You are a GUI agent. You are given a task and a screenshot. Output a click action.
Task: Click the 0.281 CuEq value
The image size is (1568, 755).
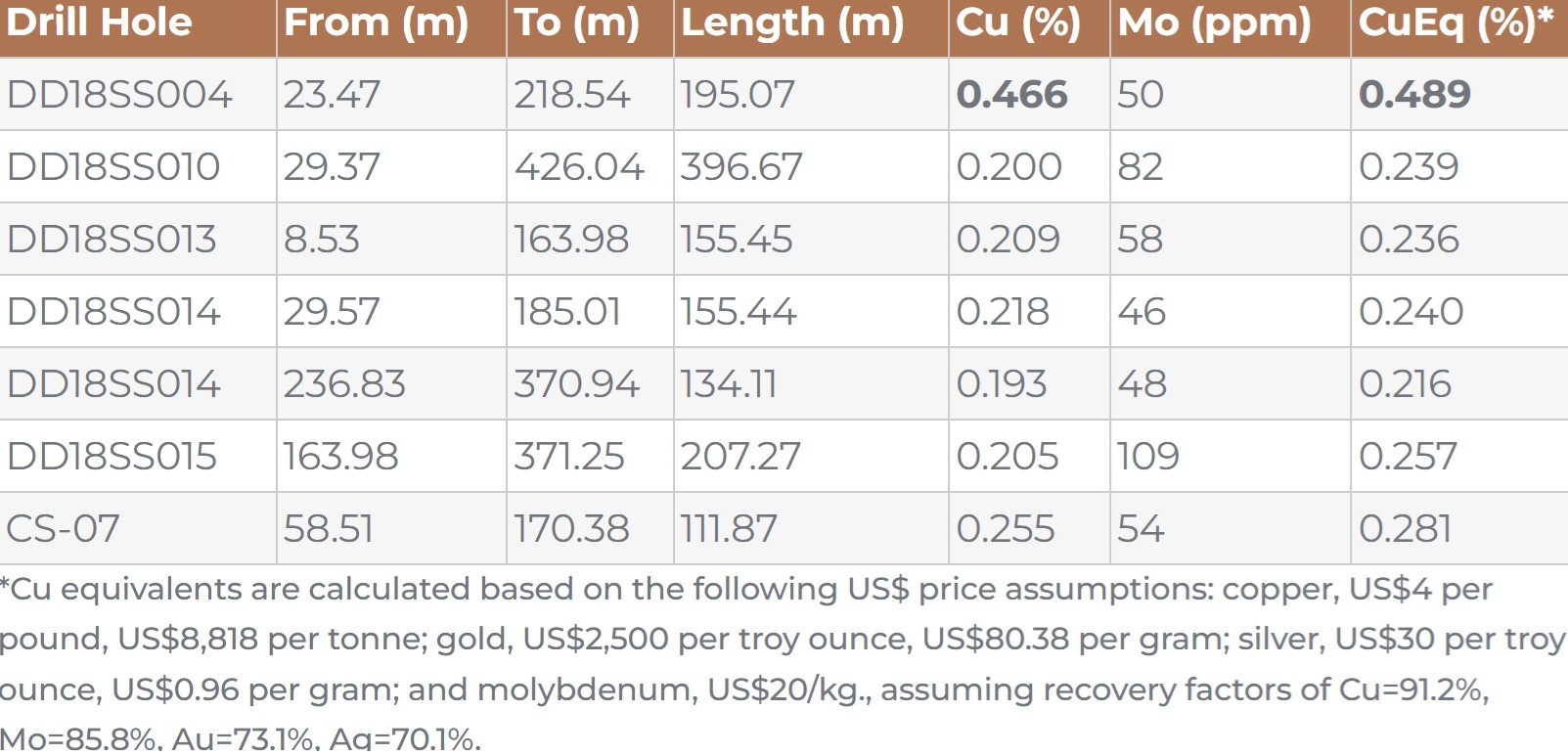click(1405, 529)
